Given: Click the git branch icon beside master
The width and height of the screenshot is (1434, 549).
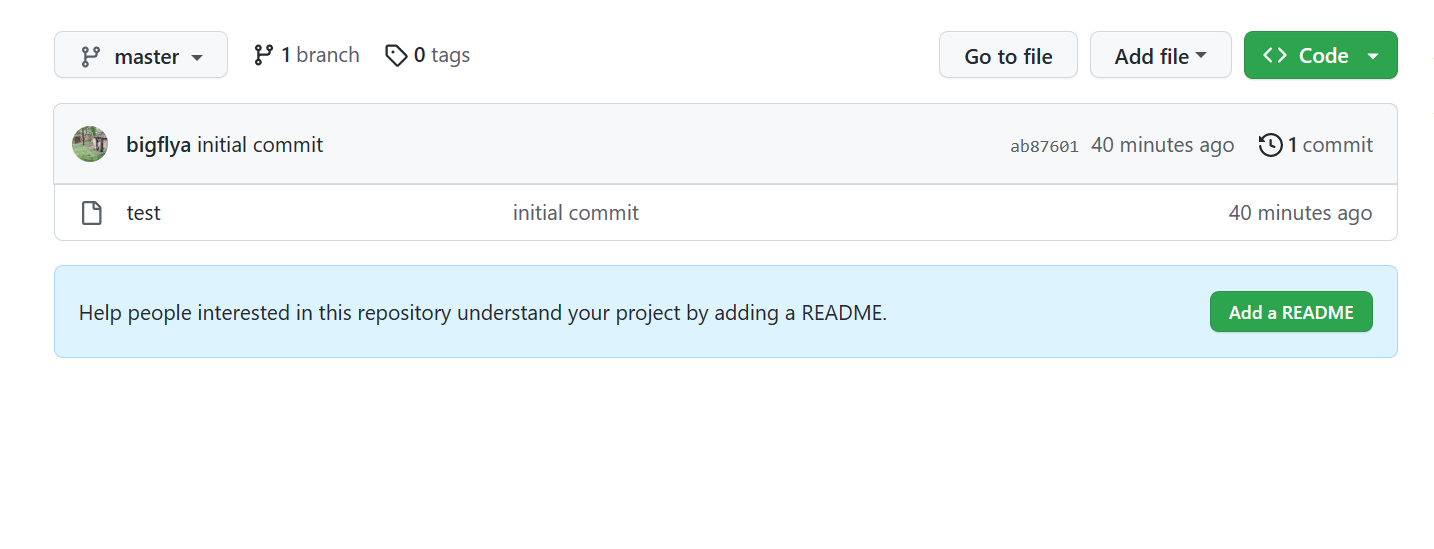Looking at the screenshot, I should coord(91,56).
